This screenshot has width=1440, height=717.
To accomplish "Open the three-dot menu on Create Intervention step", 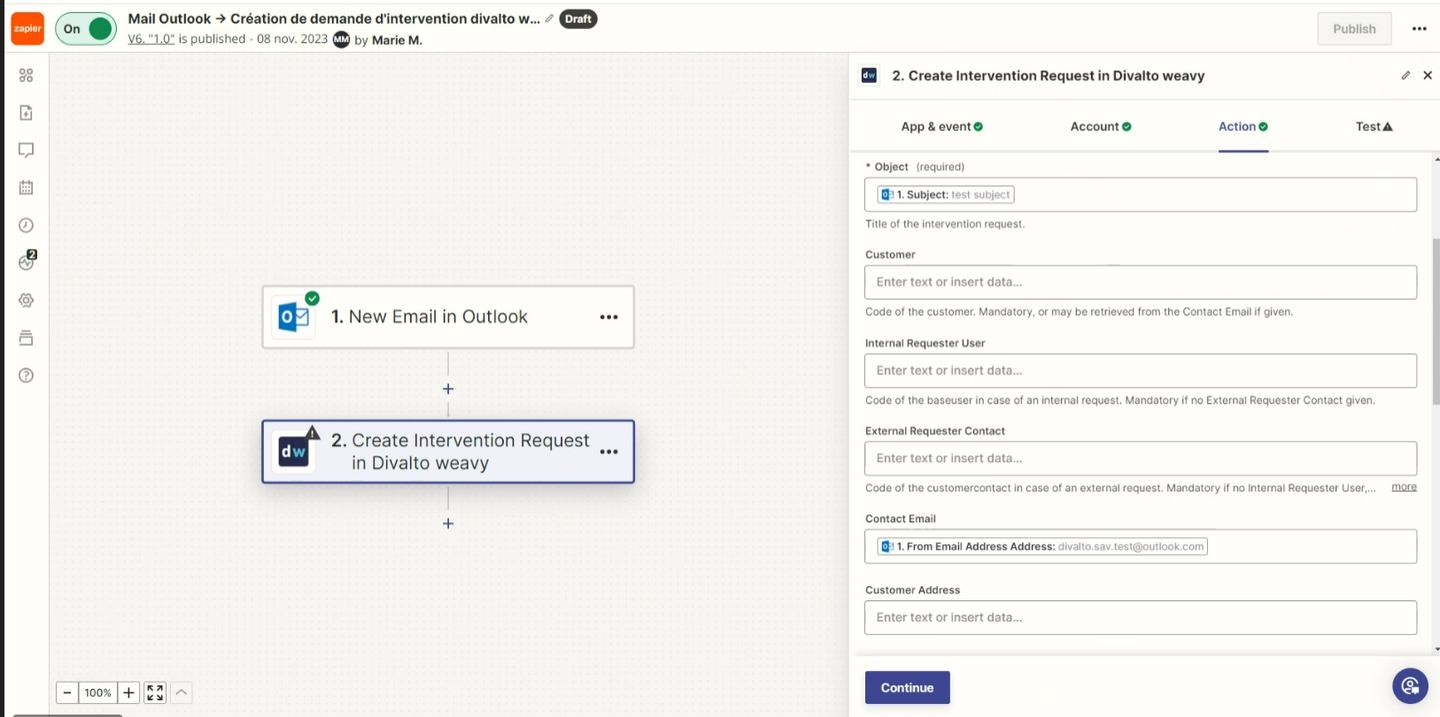I will (x=609, y=452).
